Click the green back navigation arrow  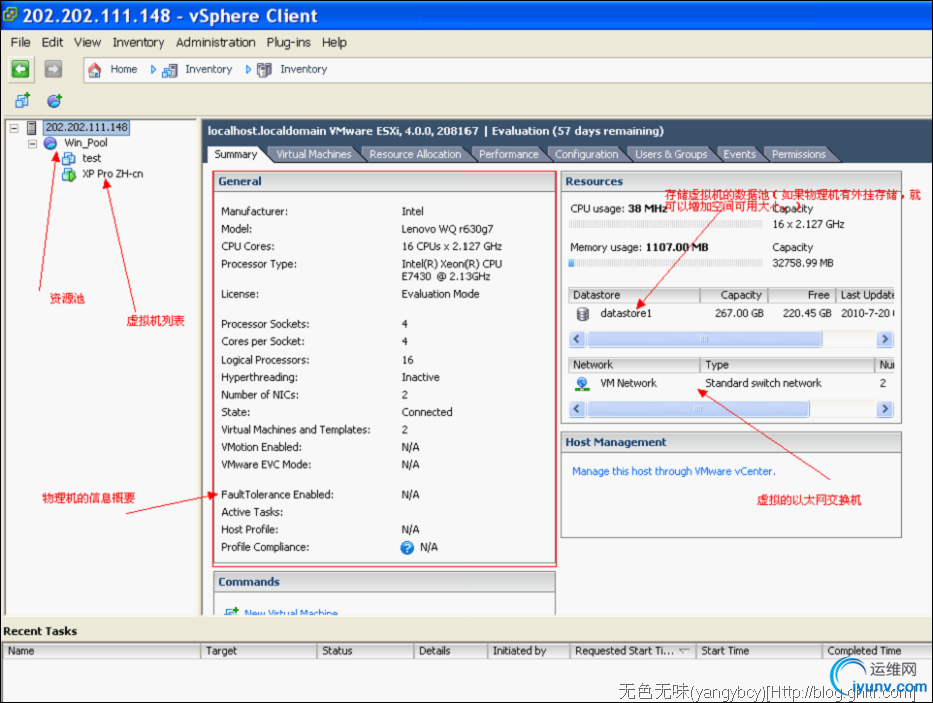click(x=21, y=69)
